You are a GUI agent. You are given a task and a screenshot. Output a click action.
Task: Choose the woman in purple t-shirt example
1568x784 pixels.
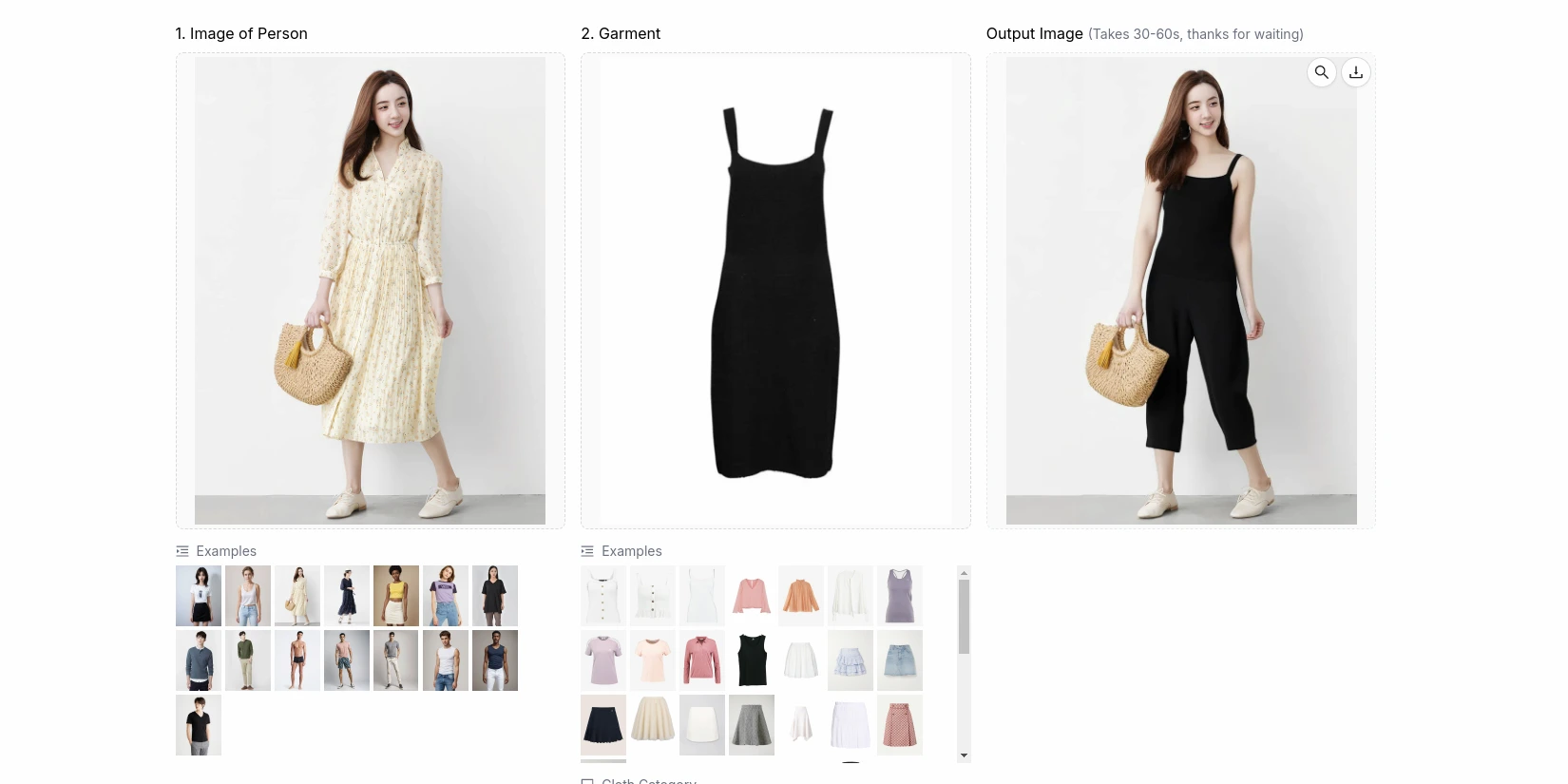(446, 596)
